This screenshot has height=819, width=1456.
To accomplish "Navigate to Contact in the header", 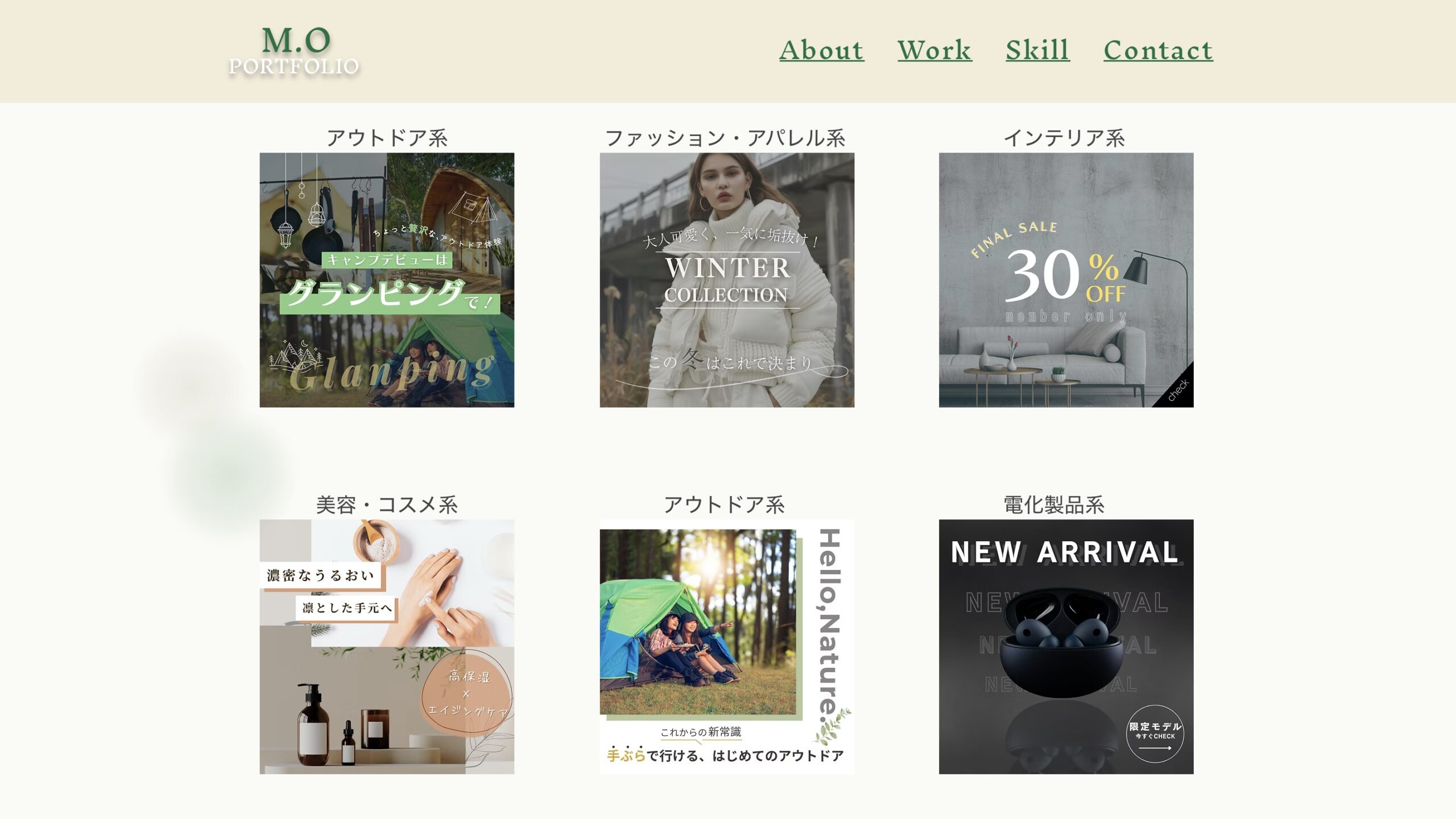I will (x=1159, y=50).
